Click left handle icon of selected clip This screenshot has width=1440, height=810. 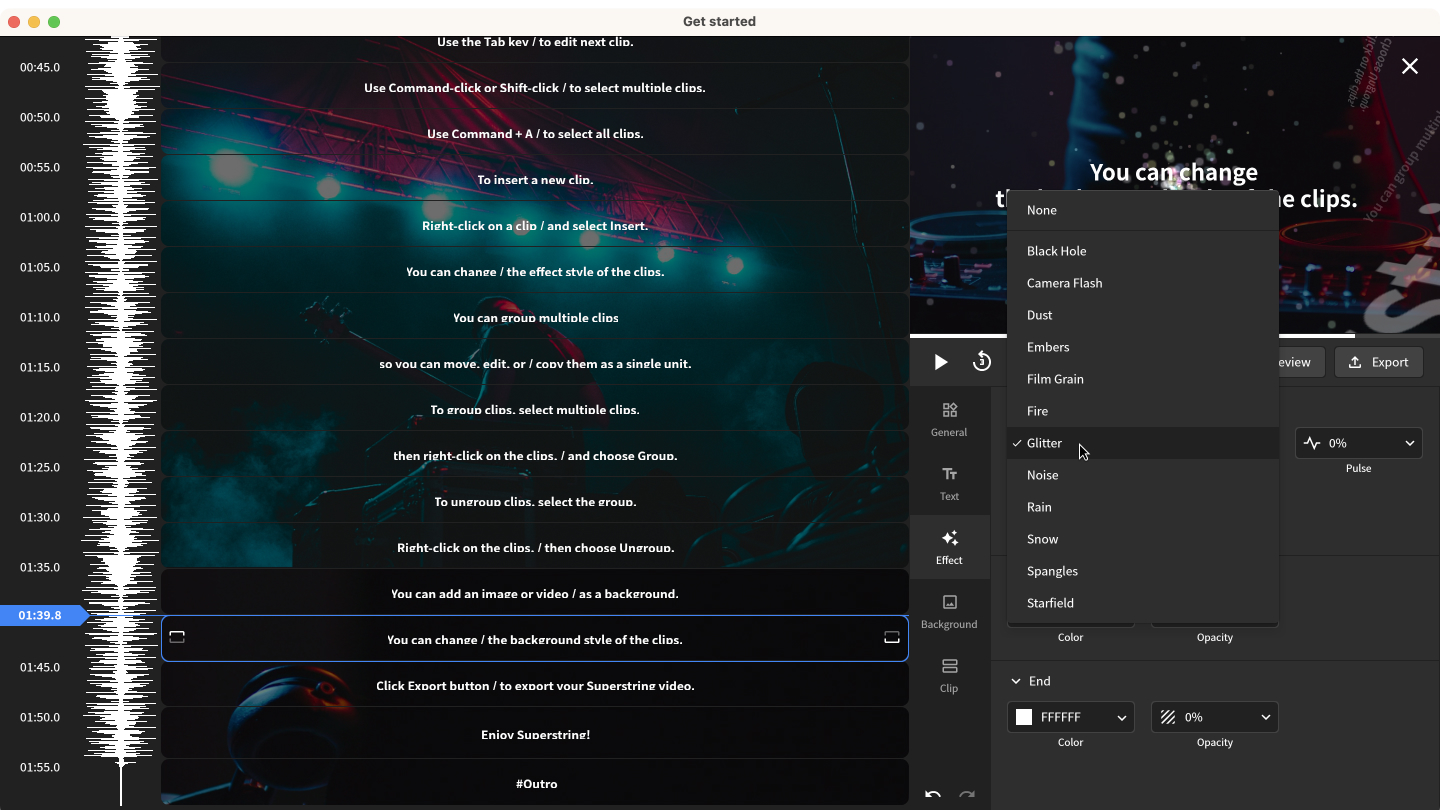coord(177,638)
